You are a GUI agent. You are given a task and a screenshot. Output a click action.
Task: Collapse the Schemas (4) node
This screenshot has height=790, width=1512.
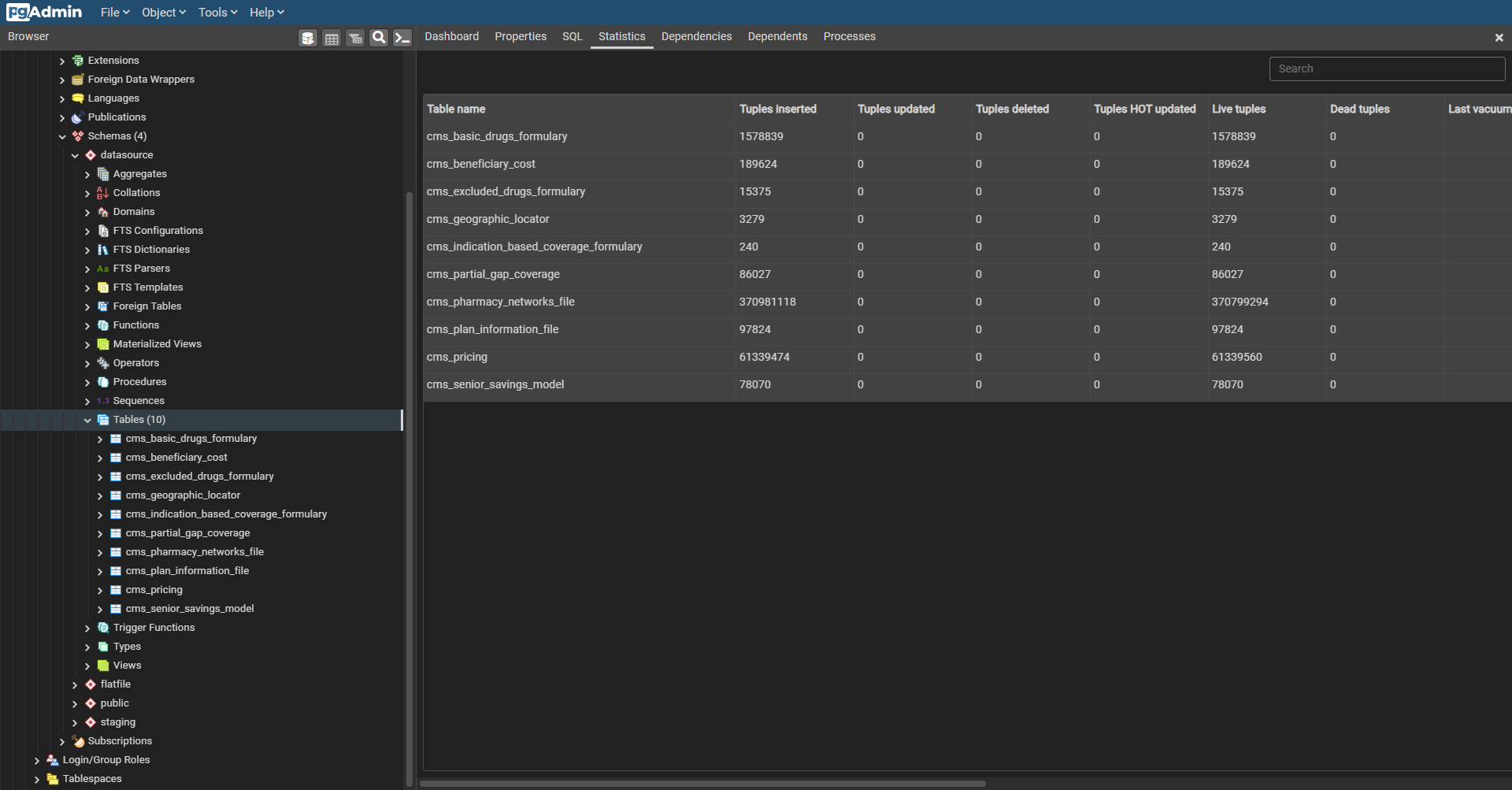click(x=62, y=136)
